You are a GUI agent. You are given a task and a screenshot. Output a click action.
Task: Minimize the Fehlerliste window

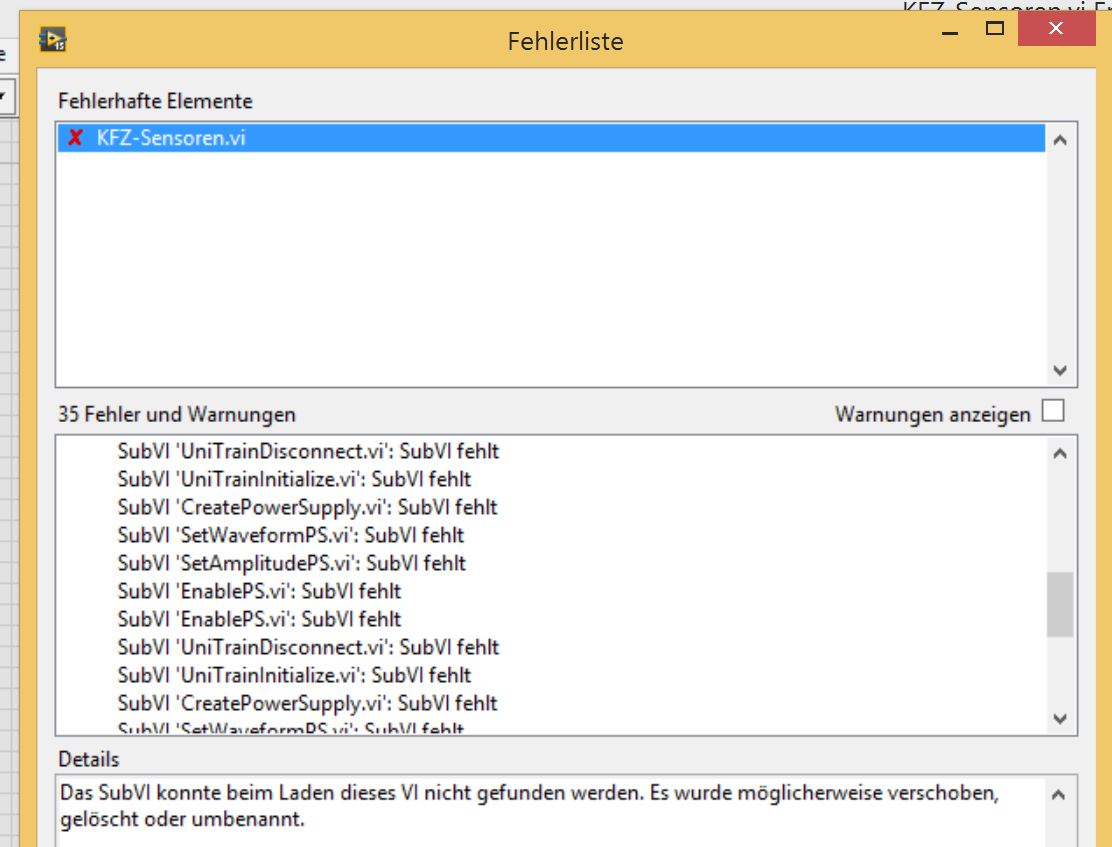pyautogui.click(x=949, y=31)
